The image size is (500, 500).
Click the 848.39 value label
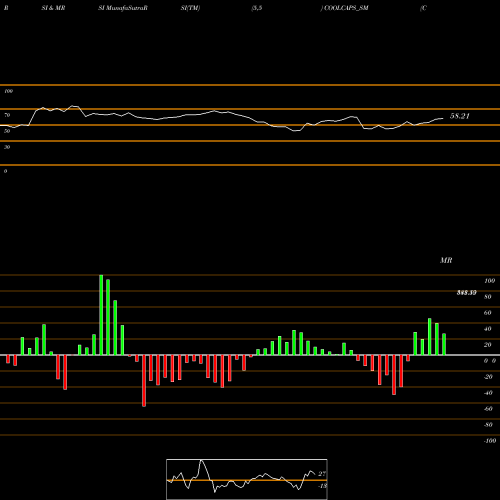[466, 293]
